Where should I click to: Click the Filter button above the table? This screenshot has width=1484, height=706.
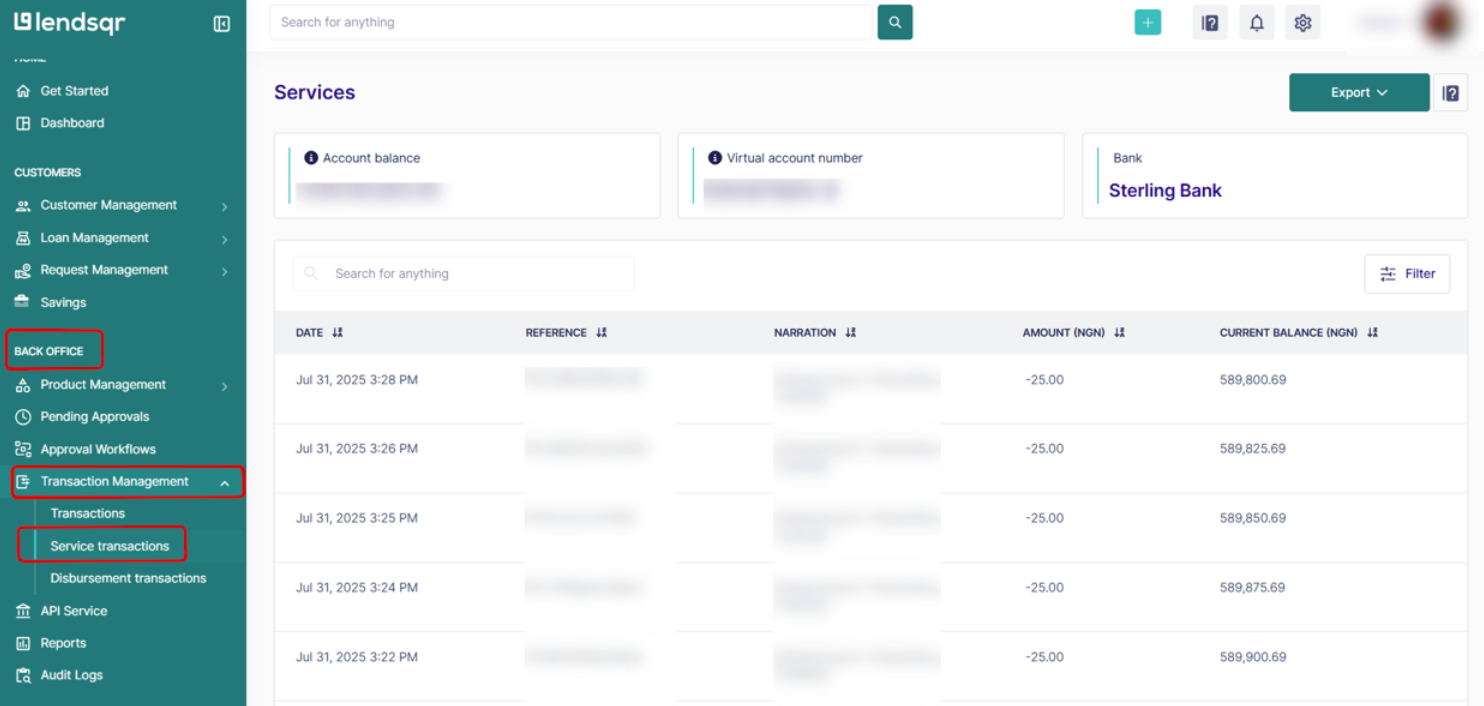click(x=1406, y=273)
